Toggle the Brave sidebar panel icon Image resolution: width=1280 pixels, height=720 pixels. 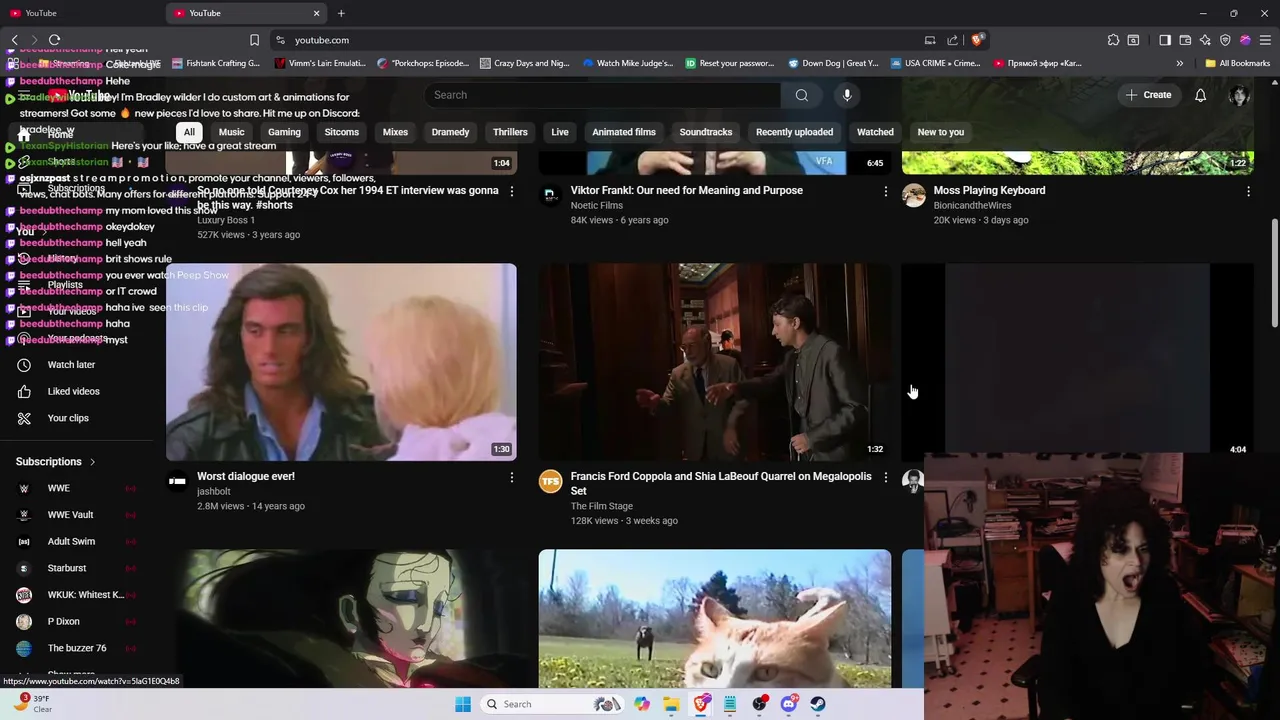coord(1165,40)
